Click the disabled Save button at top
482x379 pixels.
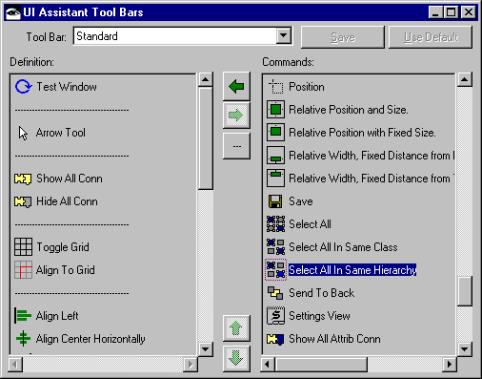[343, 37]
